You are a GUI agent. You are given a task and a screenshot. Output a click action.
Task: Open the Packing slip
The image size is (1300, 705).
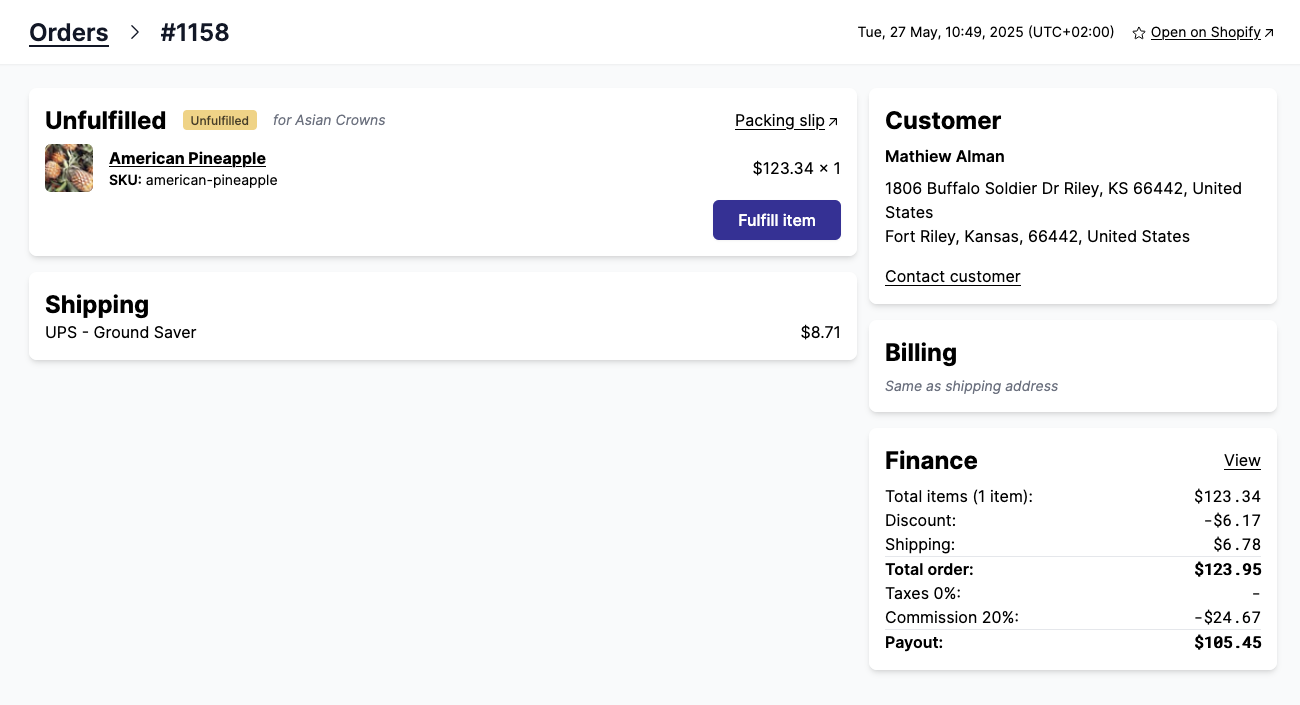[x=780, y=120]
